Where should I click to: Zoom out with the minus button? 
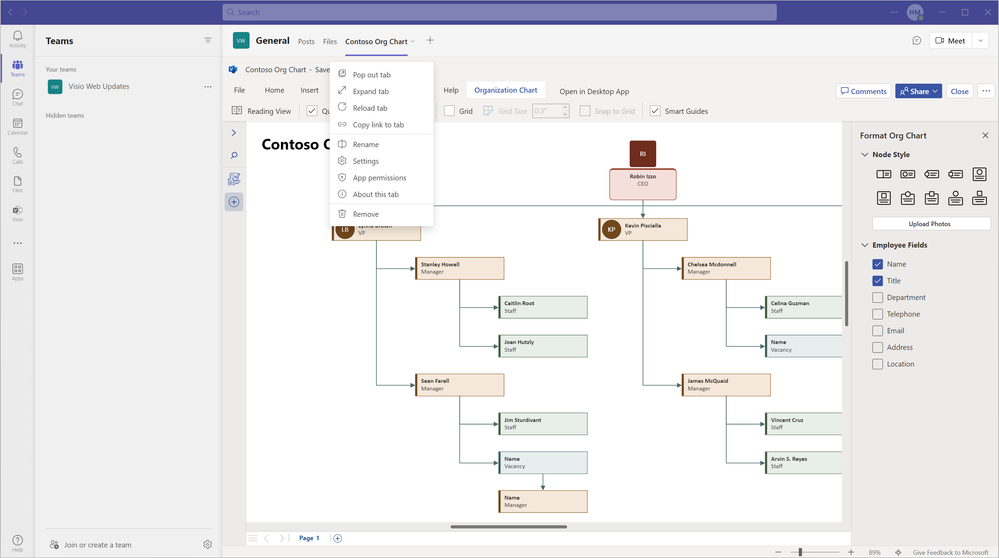coord(778,552)
